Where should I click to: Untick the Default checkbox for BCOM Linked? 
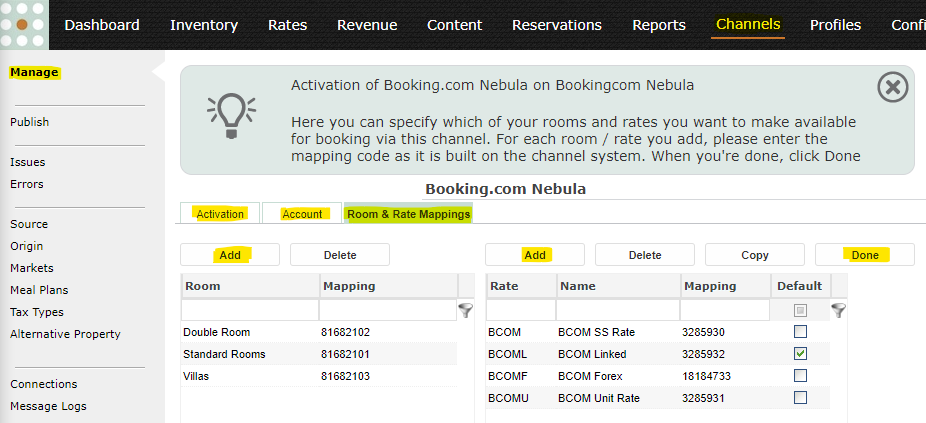pos(800,354)
